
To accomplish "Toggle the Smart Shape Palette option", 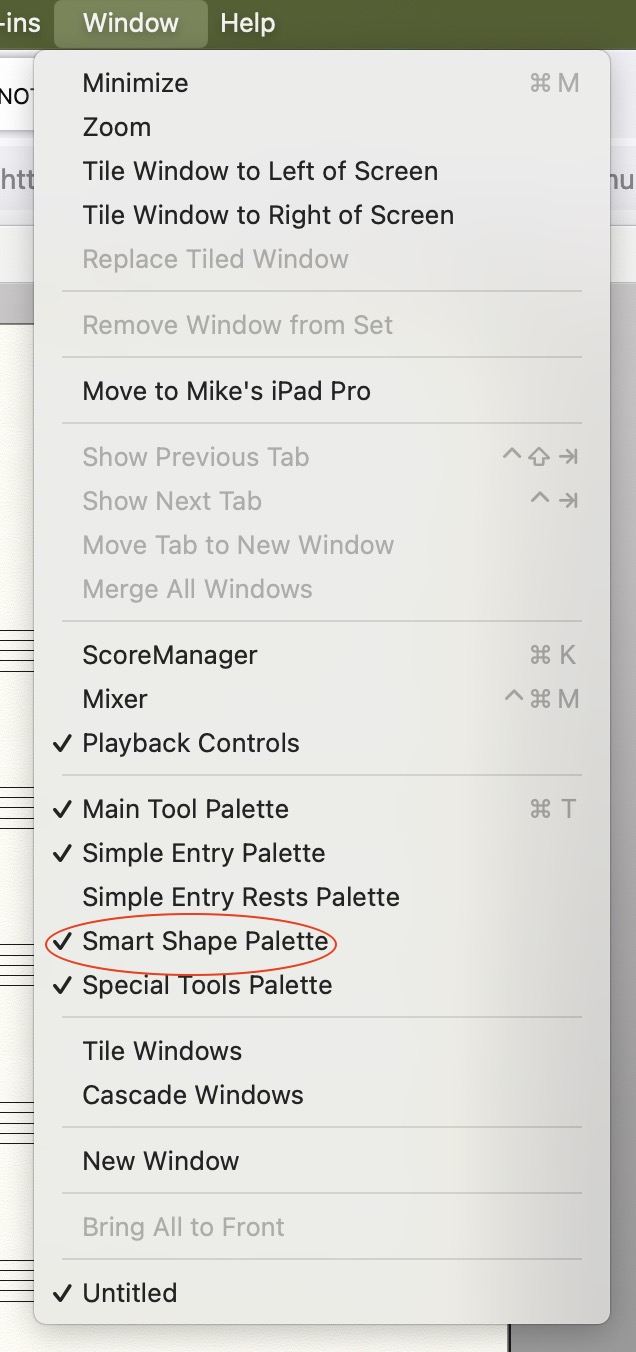I will [205, 941].
